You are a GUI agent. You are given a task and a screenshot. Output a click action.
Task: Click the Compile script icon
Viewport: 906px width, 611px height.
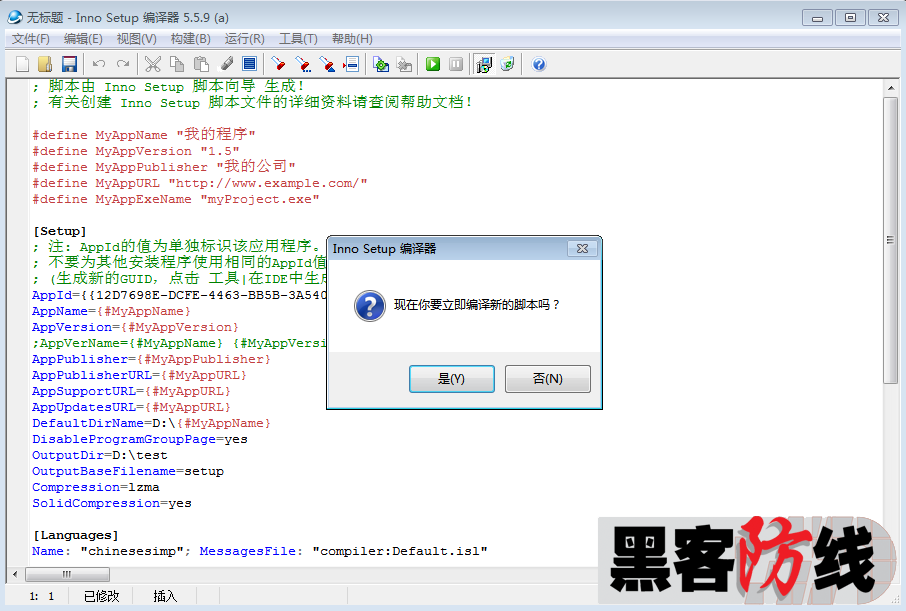[381, 64]
